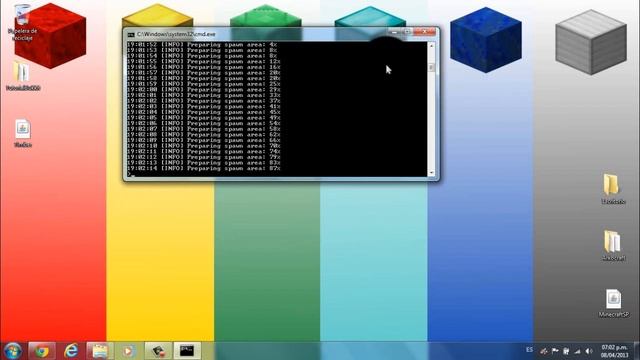Click the log line at 19:02:13 showing 83%

tap(203, 163)
